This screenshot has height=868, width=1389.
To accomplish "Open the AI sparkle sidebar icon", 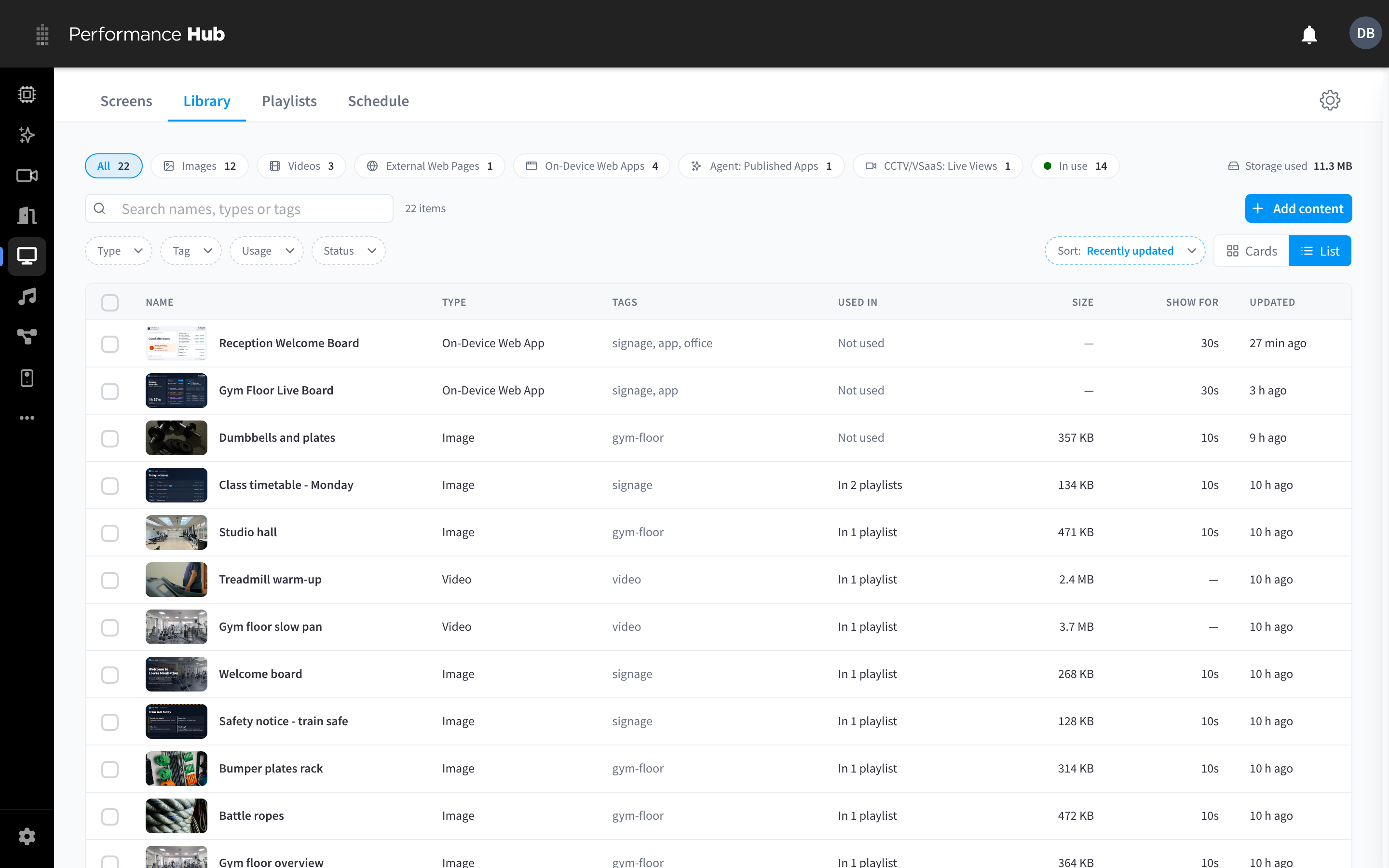I will [x=27, y=135].
